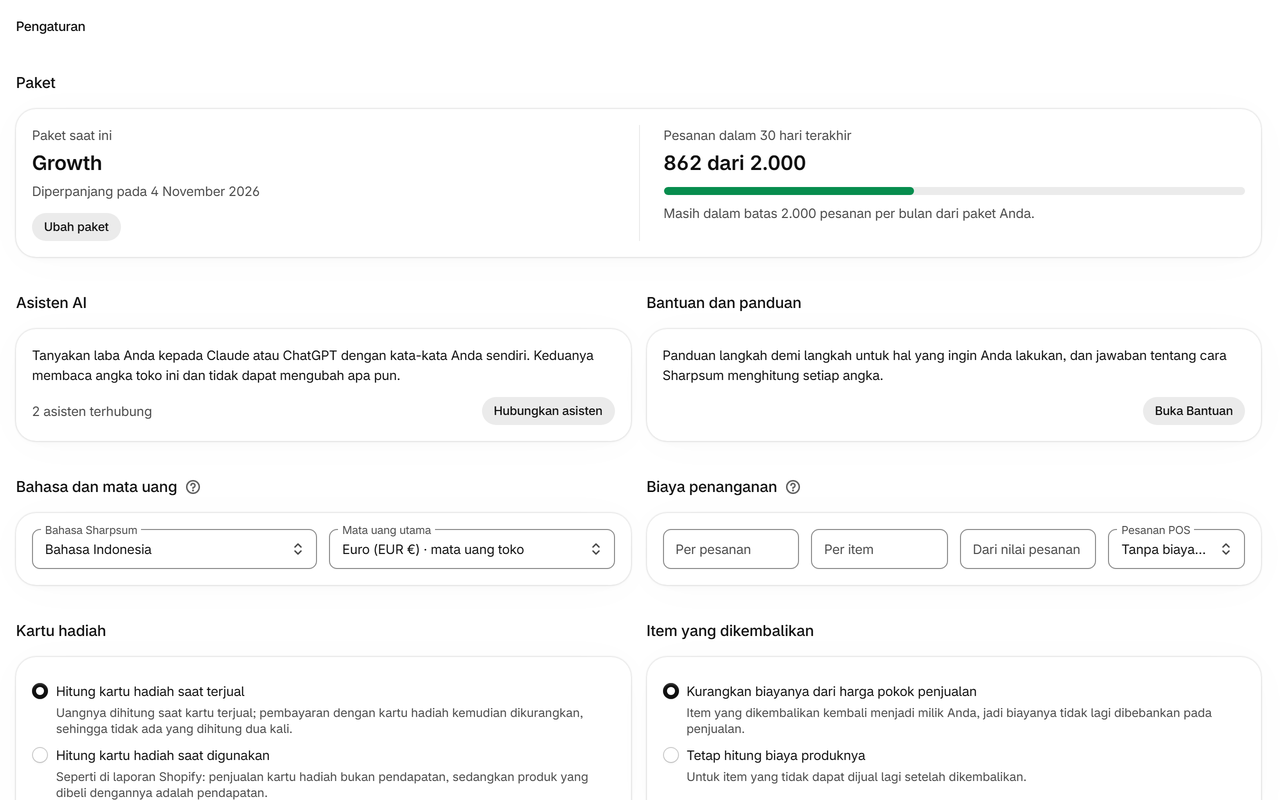The width and height of the screenshot is (1280, 800).
Task: Click the '862 dari 2.000' order count
Action: [x=735, y=163]
